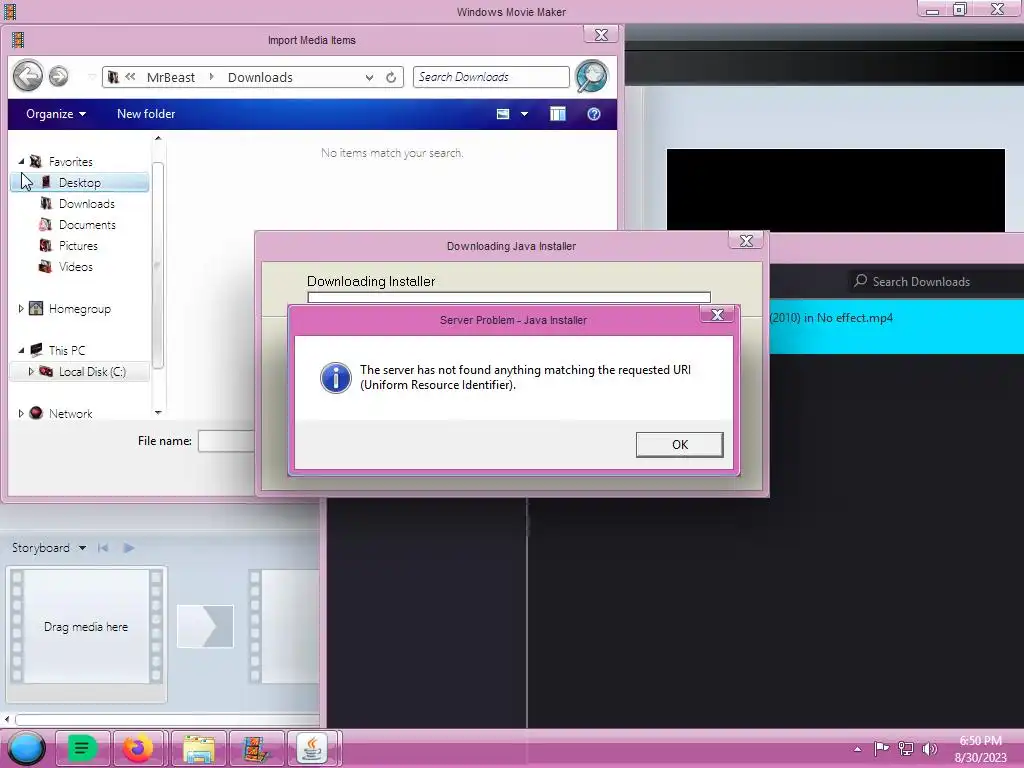1024x768 pixels.
Task: Open the view options dropdown arrow
Action: 524,114
